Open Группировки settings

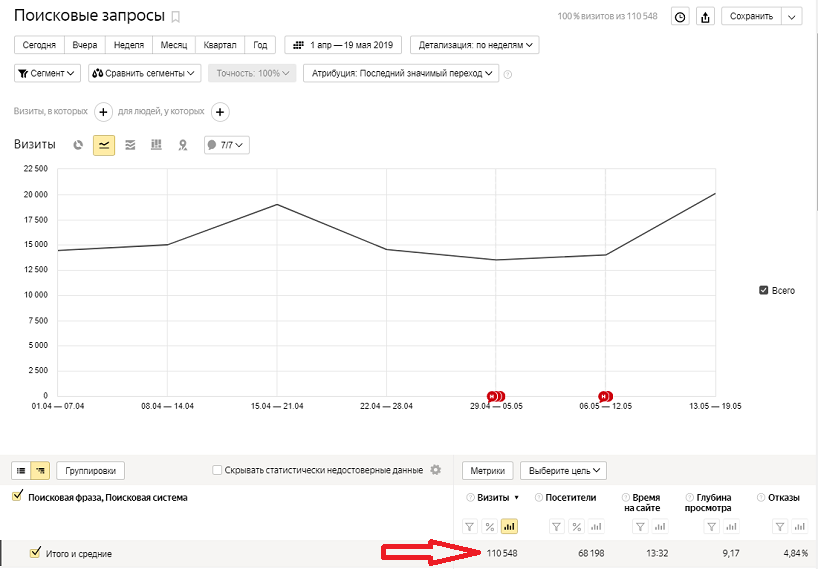[x=90, y=470]
